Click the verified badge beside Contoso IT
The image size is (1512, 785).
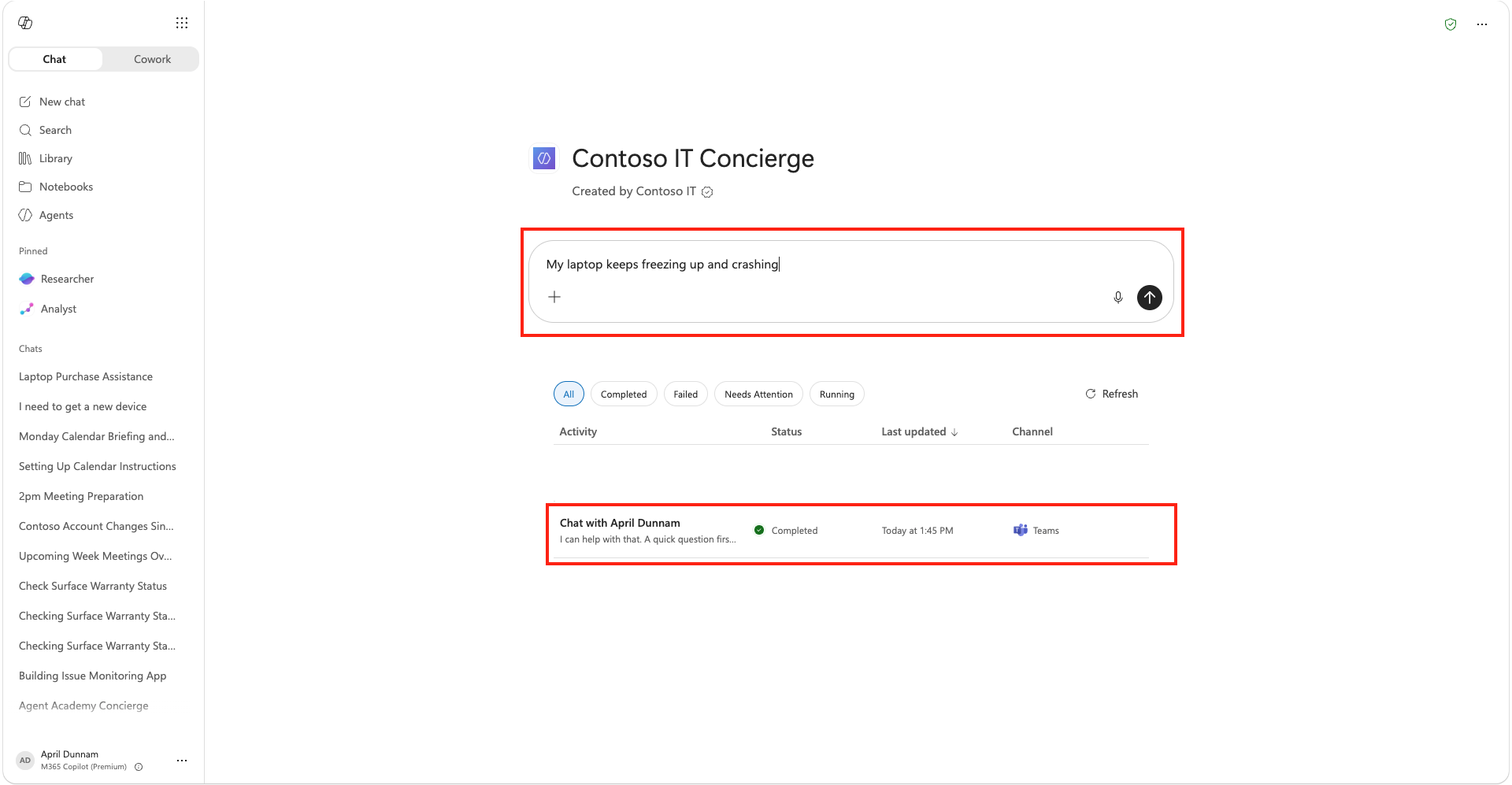[x=707, y=192]
